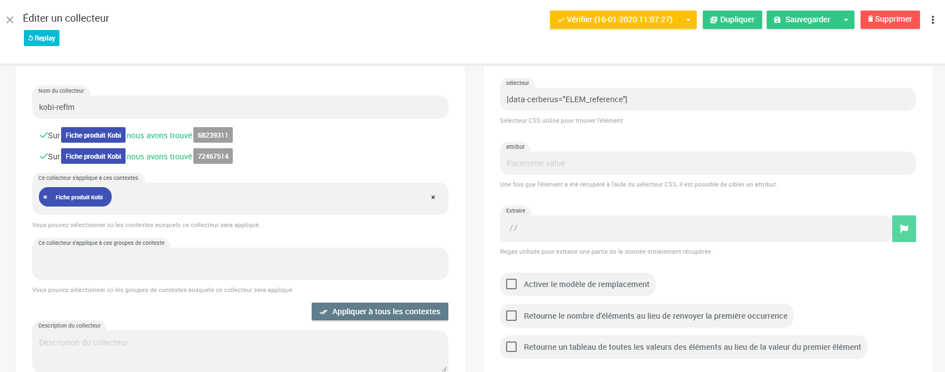The width and height of the screenshot is (945, 372).
Task: Click Appliquer à tous les contextes
Action: [380, 312]
